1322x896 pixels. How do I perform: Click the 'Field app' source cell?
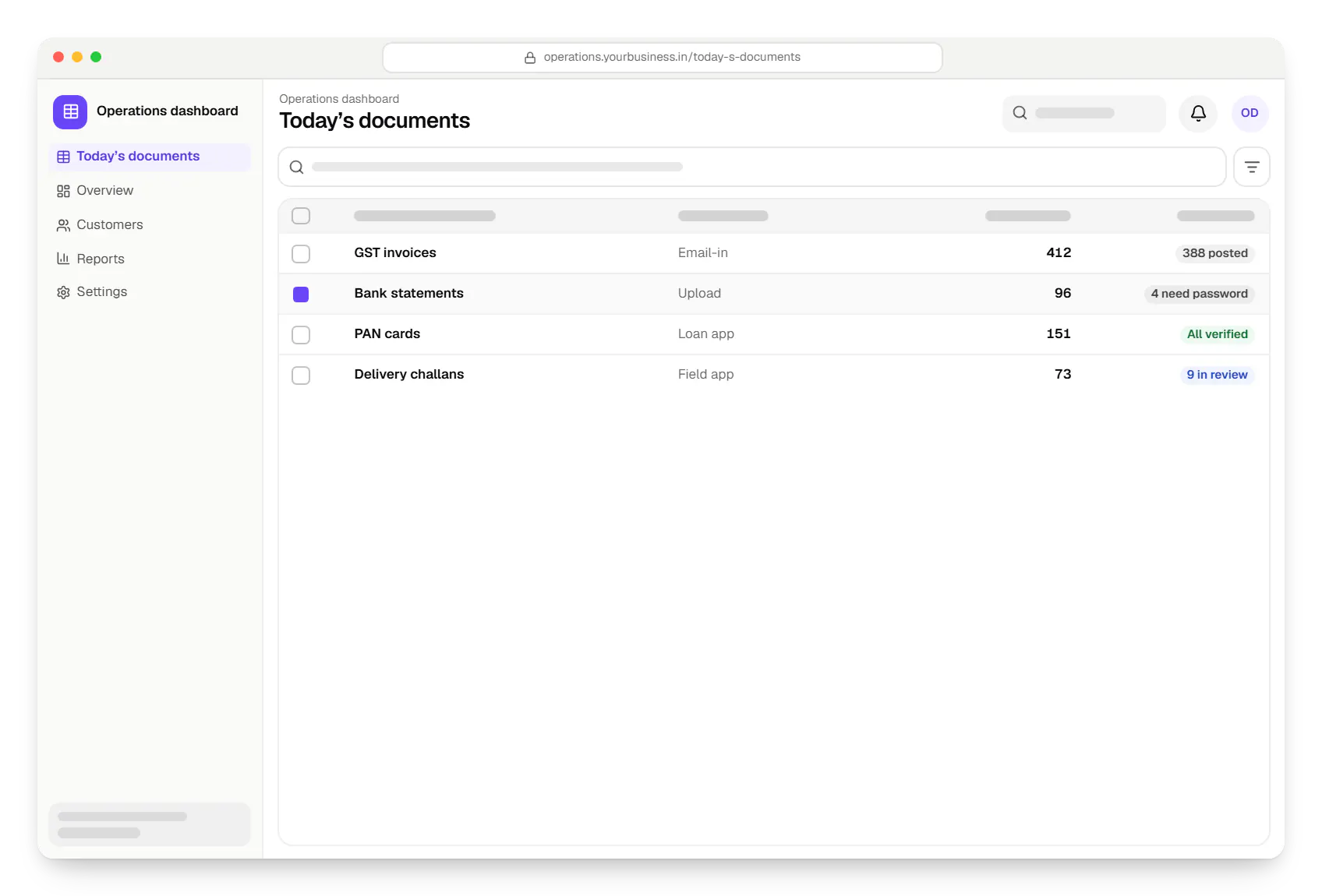pos(706,374)
